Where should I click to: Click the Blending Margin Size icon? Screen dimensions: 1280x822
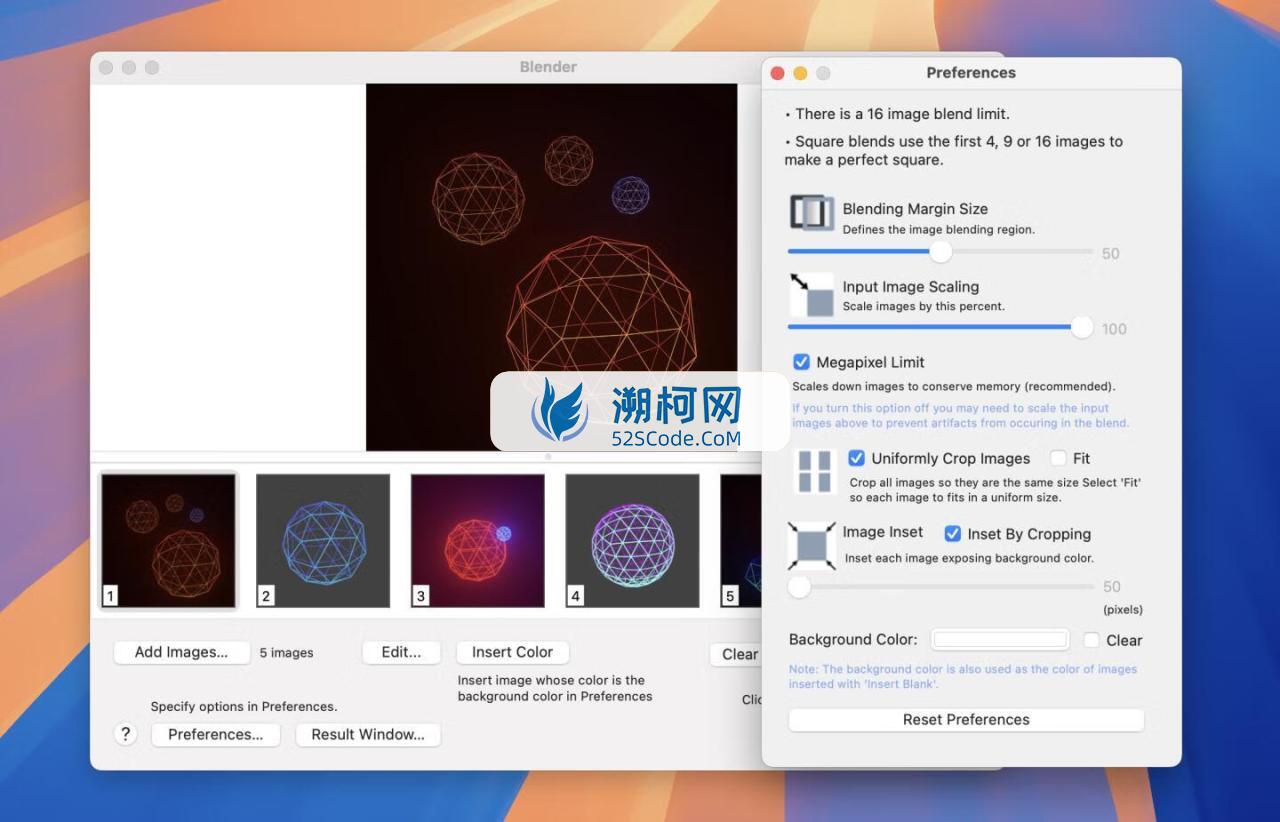tap(812, 213)
